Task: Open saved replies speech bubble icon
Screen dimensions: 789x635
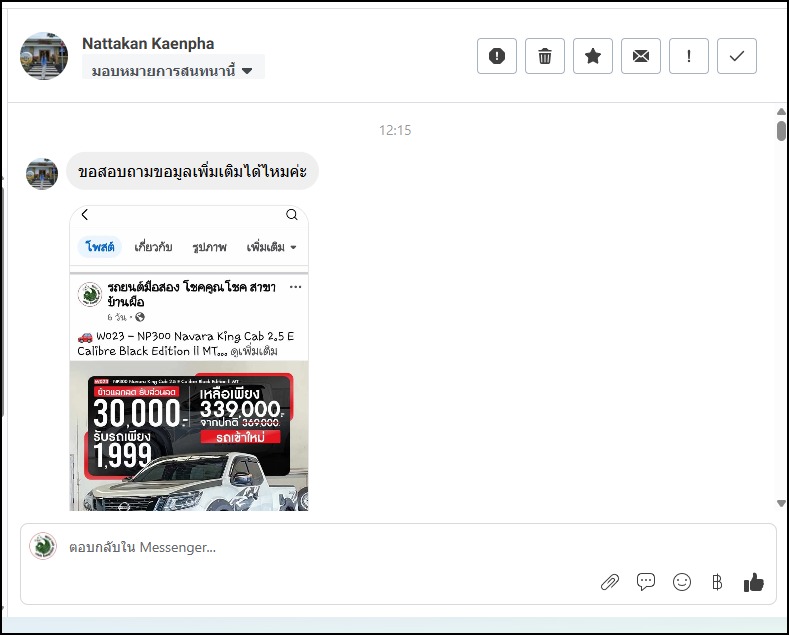Action: click(x=646, y=582)
